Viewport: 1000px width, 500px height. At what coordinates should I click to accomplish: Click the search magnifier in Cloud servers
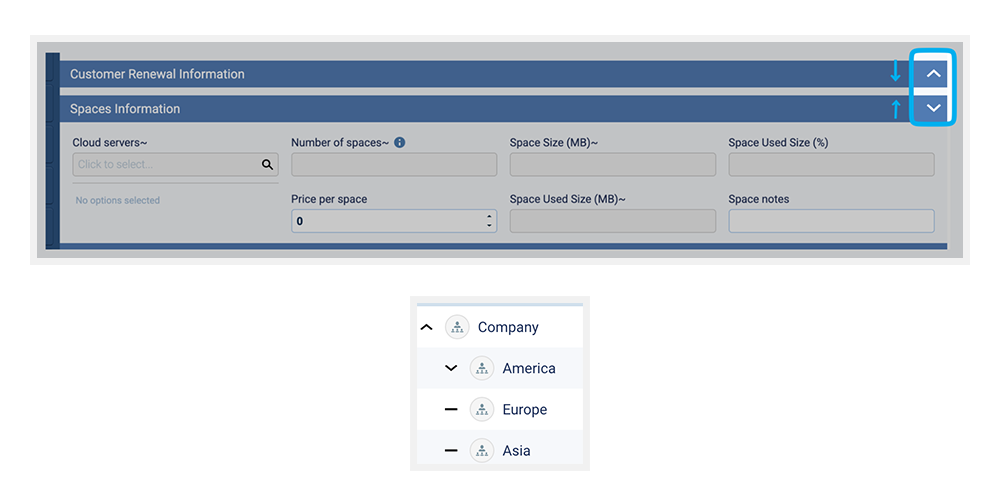pos(267,165)
